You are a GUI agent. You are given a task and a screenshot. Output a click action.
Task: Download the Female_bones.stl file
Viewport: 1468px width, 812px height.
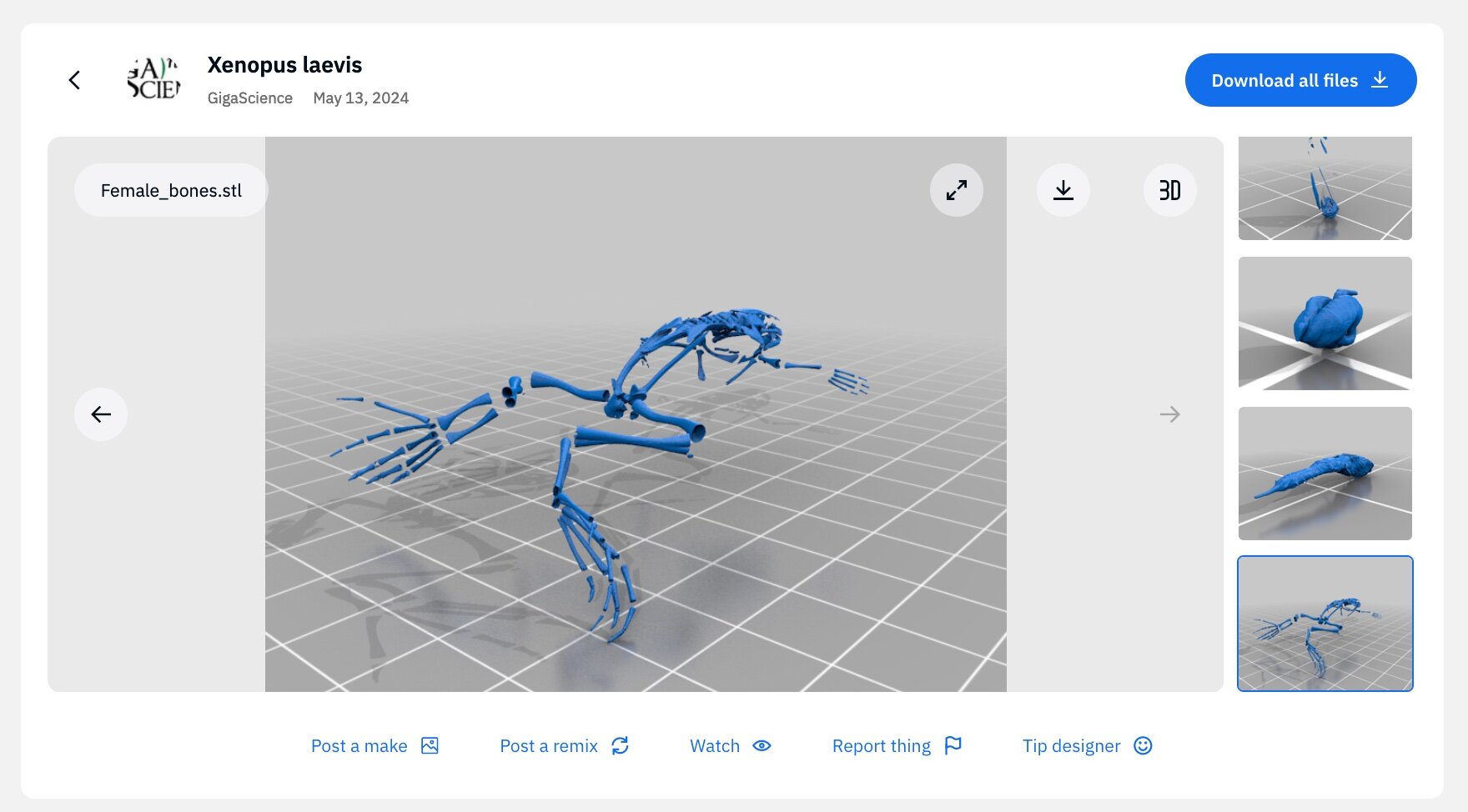[1063, 190]
